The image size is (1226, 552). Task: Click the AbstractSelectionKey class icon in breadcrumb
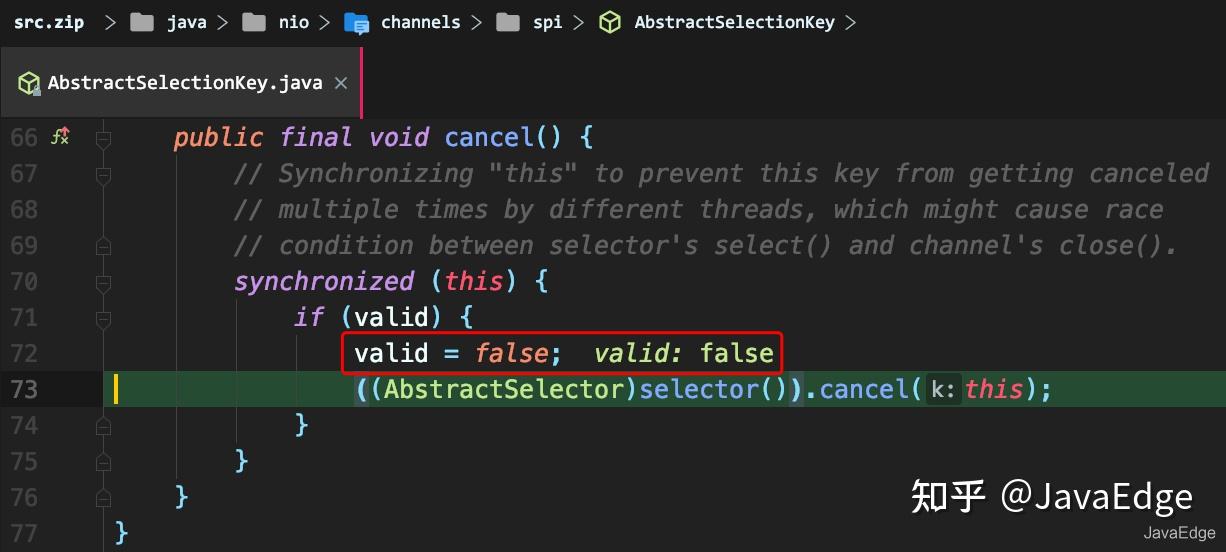coord(610,22)
